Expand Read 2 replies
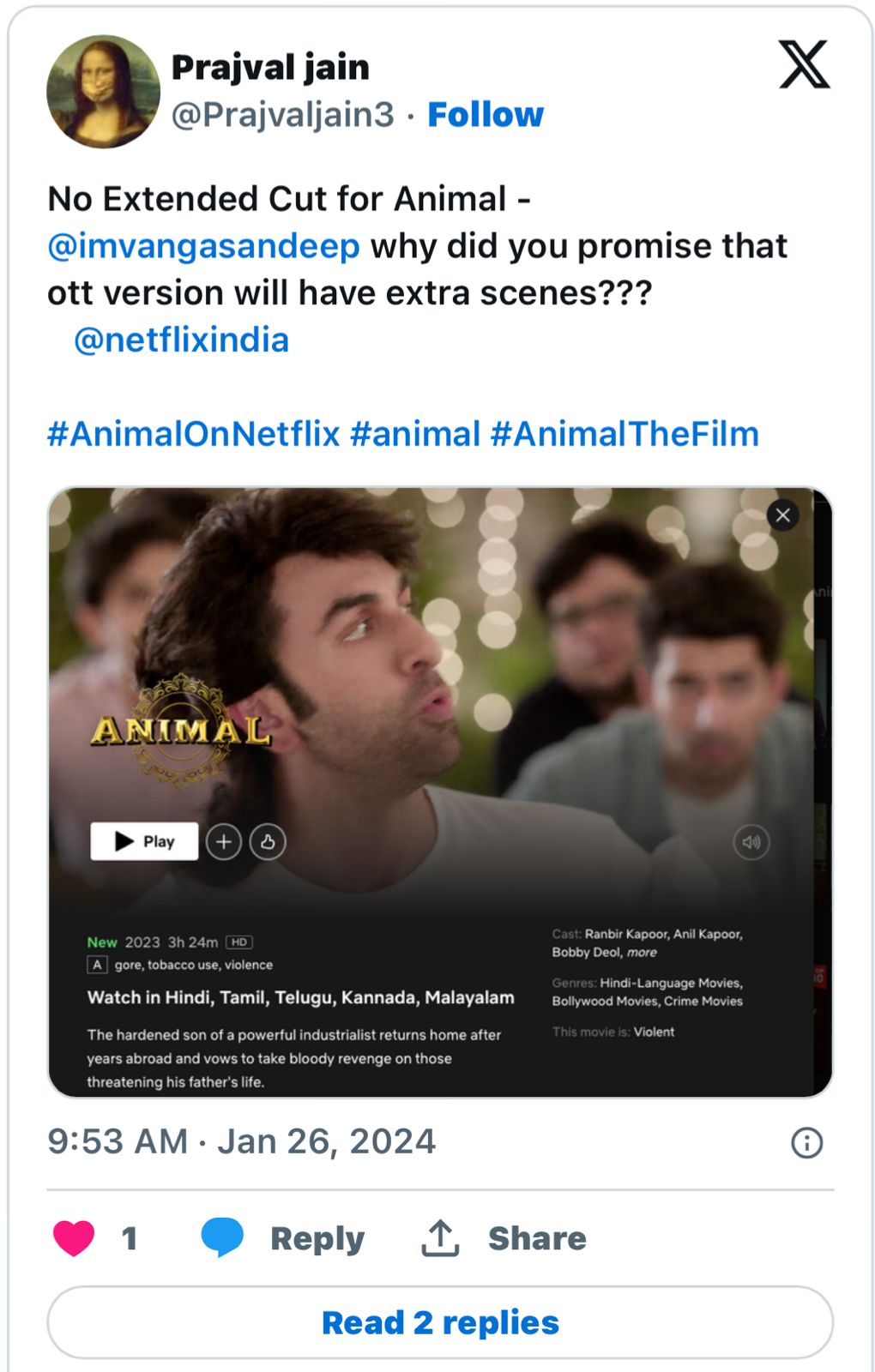Image resolution: width=875 pixels, height=1372 pixels. tap(439, 1322)
